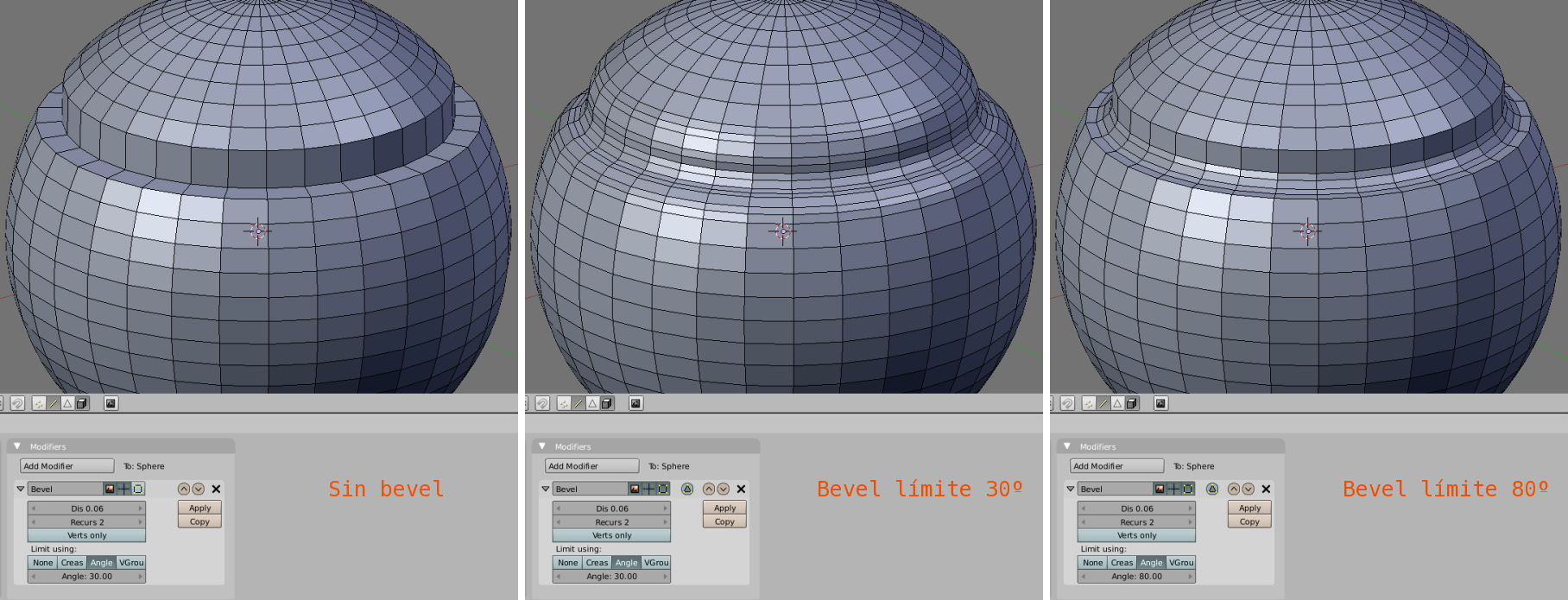Open Add Modifier menu in Bevel límite 30º panel
This screenshot has width=1568, height=600.
tap(592, 466)
